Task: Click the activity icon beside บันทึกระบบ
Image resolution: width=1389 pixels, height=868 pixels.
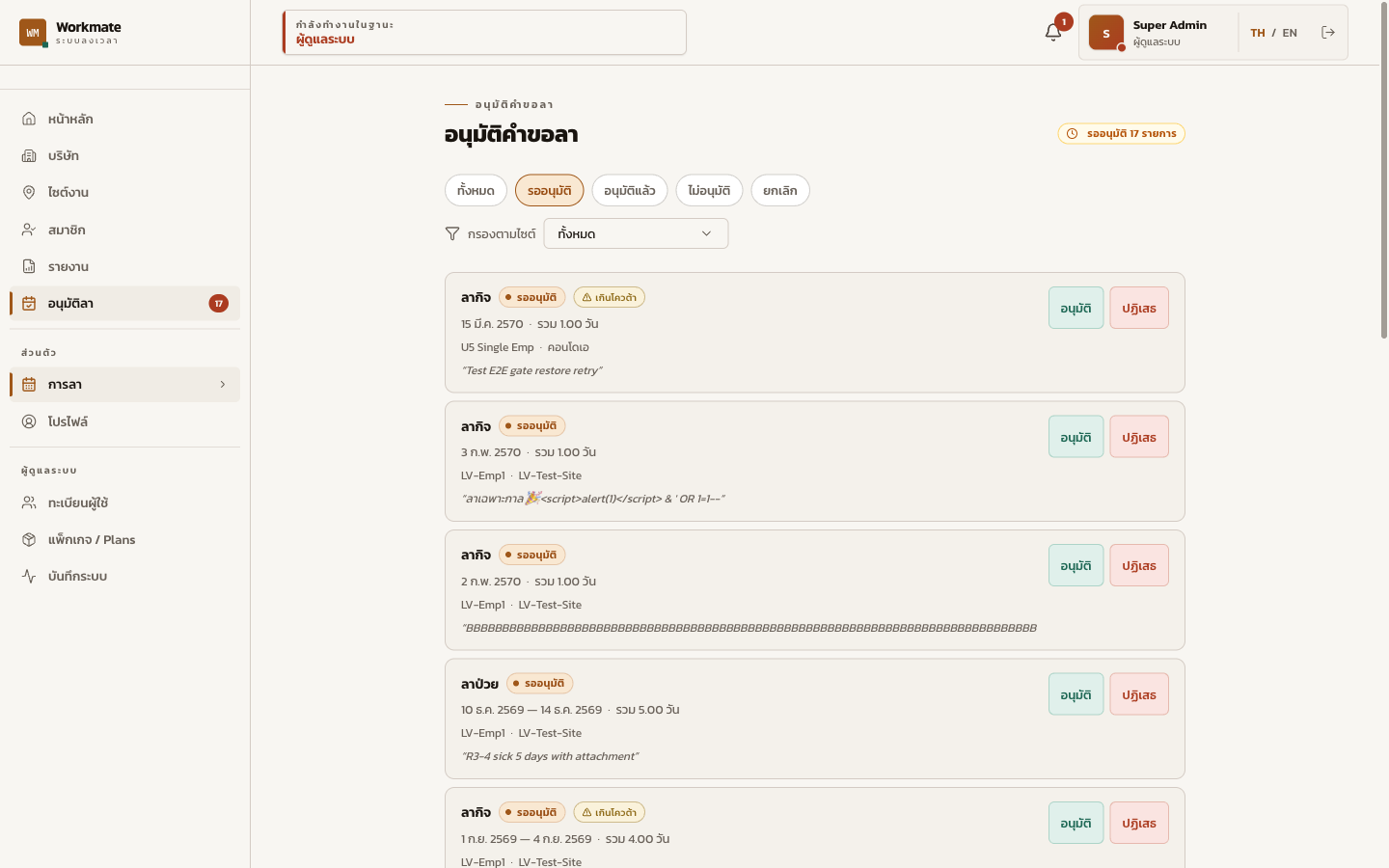Action: pyautogui.click(x=29, y=576)
